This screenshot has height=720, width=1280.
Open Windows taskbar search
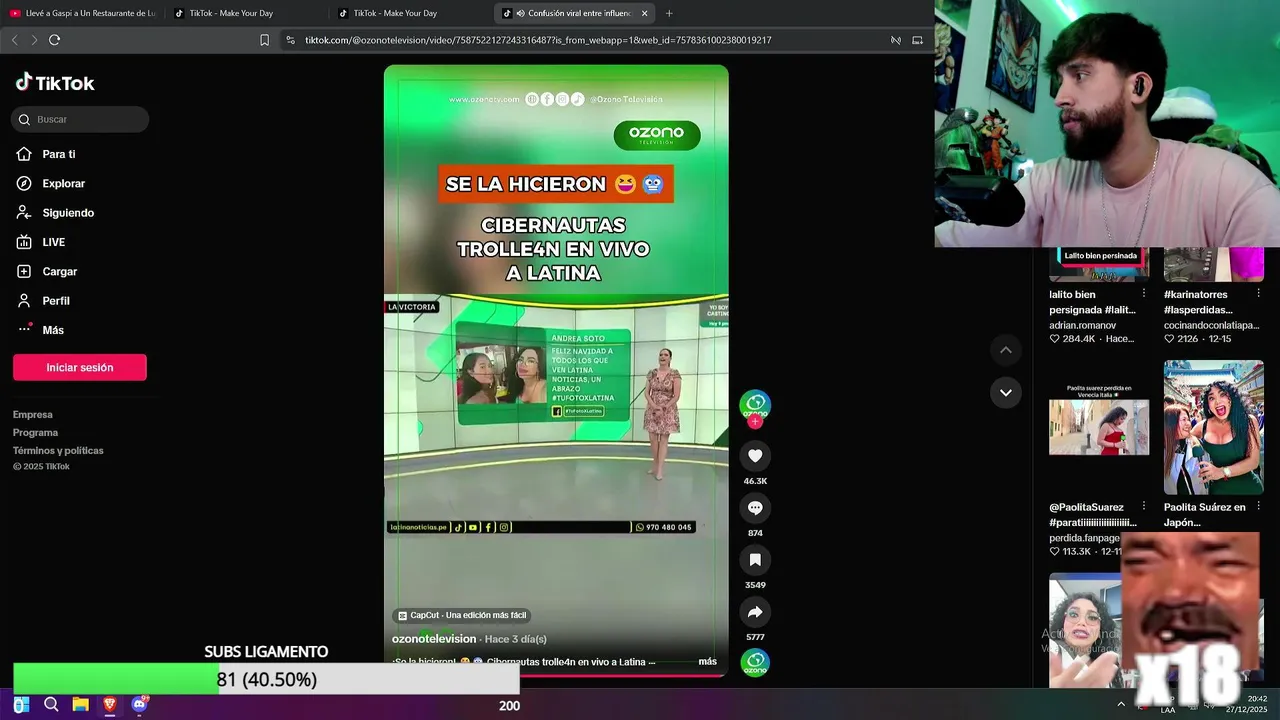point(51,705)
